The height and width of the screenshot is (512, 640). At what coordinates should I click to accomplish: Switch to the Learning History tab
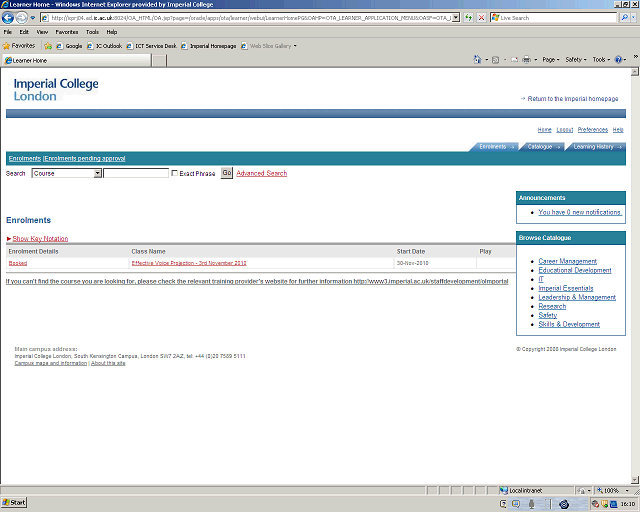tap(596, 147)
